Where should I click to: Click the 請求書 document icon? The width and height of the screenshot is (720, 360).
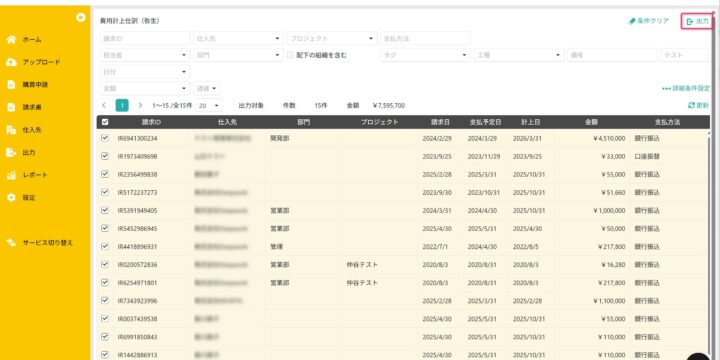pyautogui.click(x=11, y=107)
